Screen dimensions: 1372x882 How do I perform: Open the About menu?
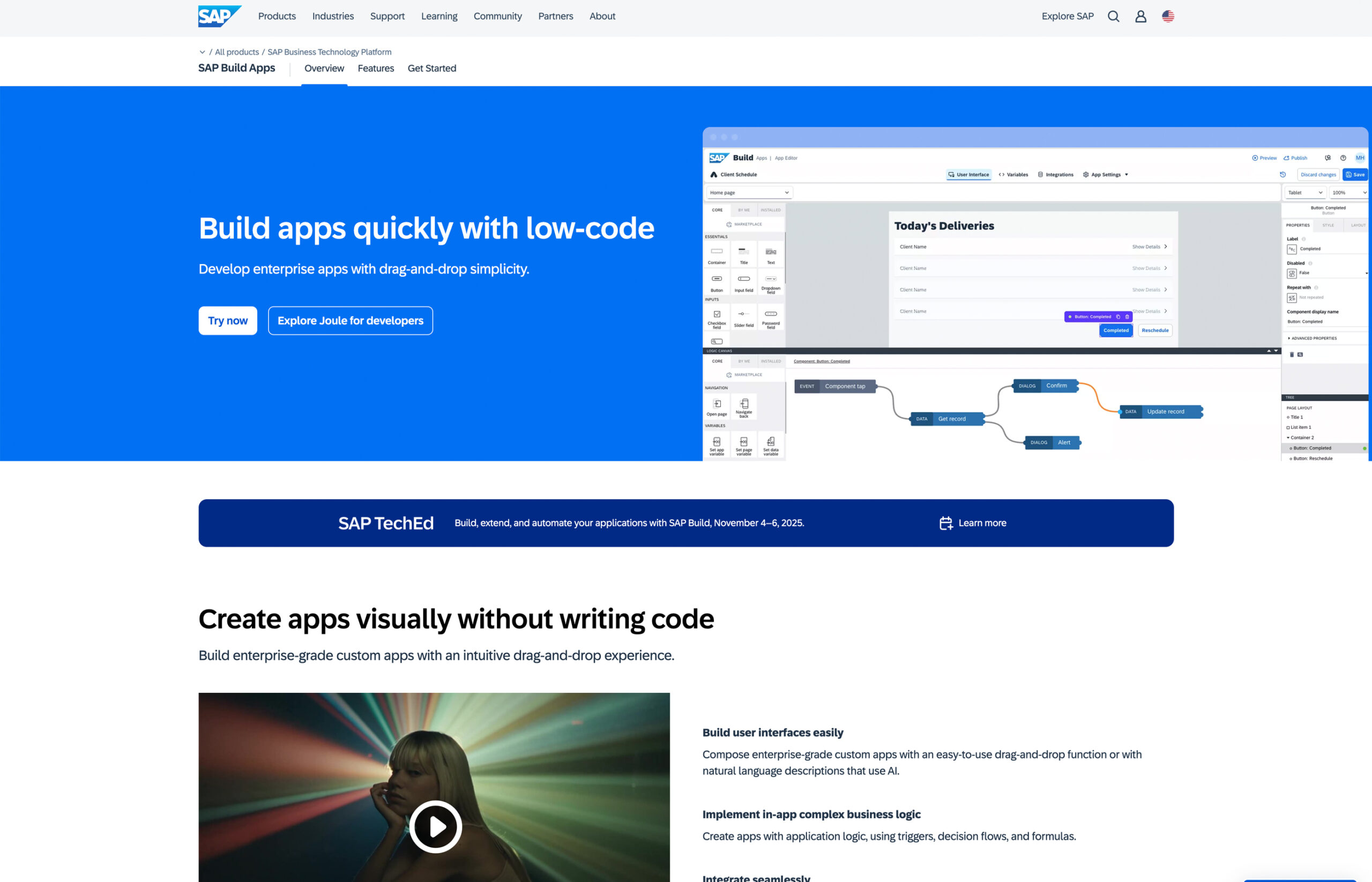(602, 16)
